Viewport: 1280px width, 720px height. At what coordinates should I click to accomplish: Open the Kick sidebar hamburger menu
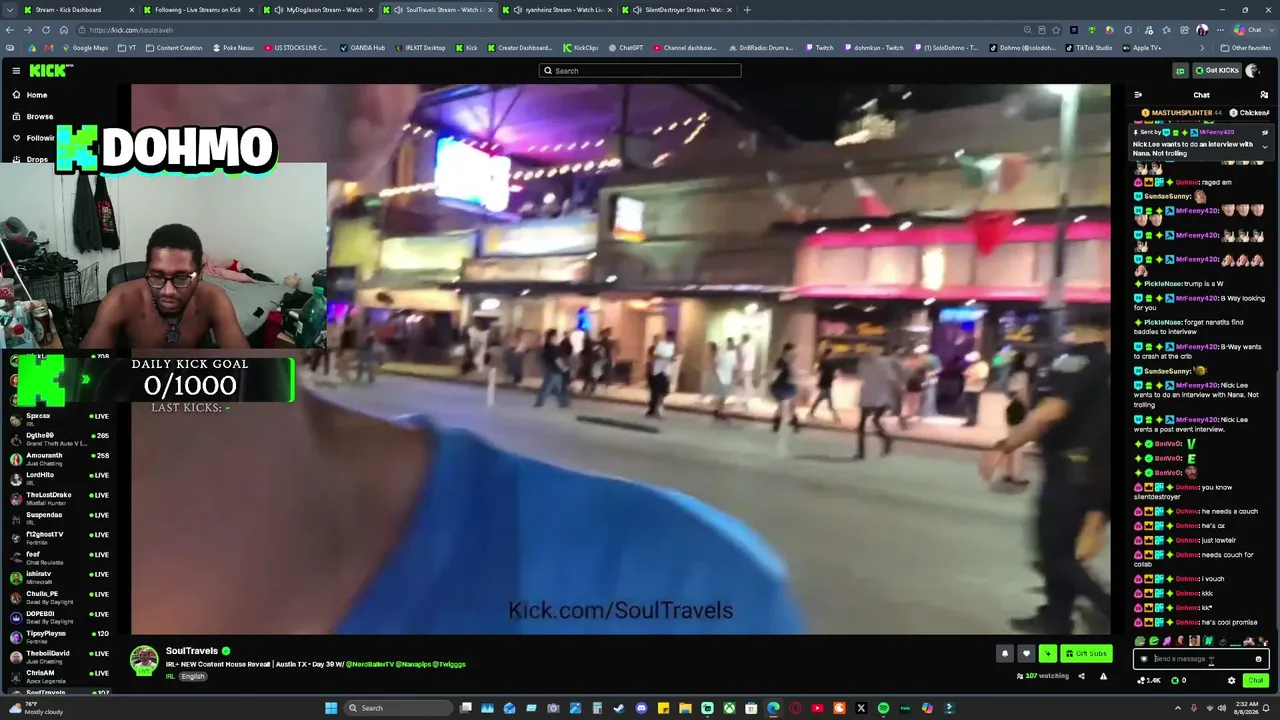16,70
